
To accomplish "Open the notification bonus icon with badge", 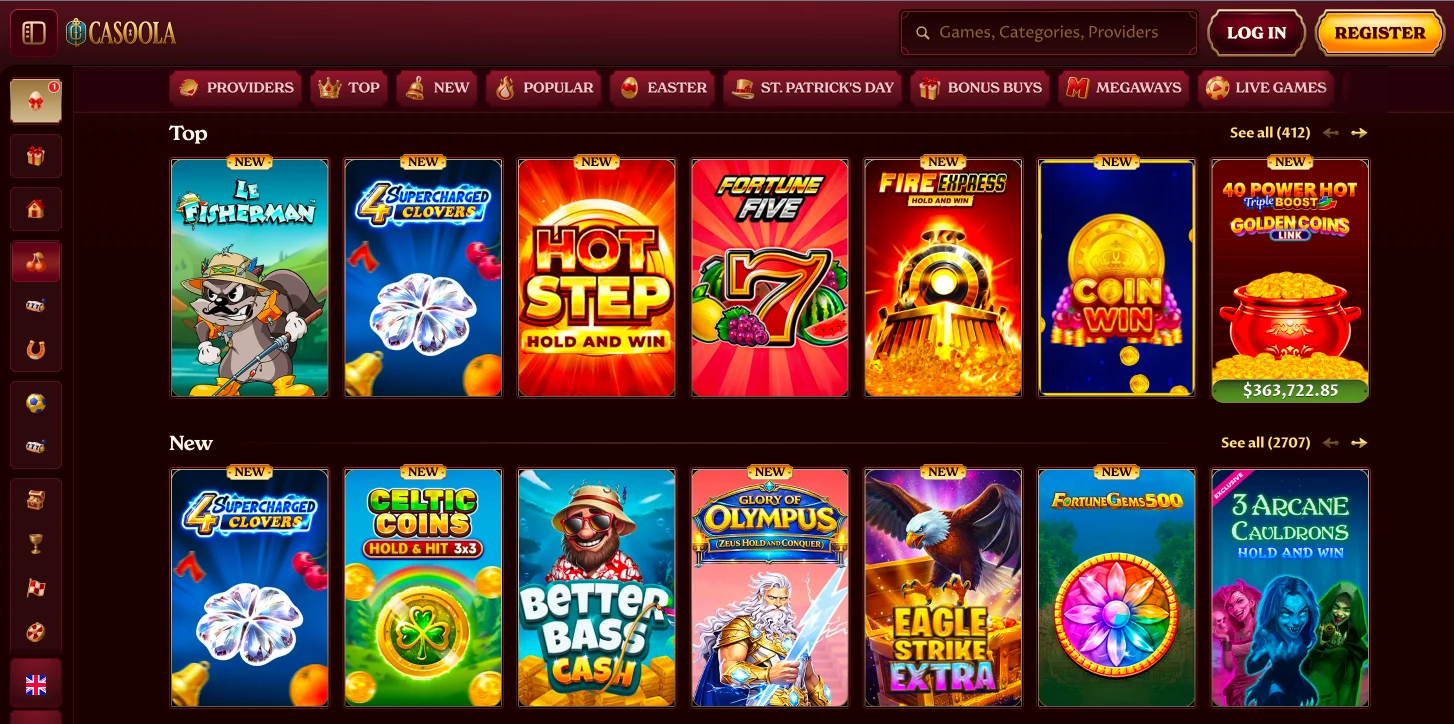I will pyautogui.click(x=36, y=101).
